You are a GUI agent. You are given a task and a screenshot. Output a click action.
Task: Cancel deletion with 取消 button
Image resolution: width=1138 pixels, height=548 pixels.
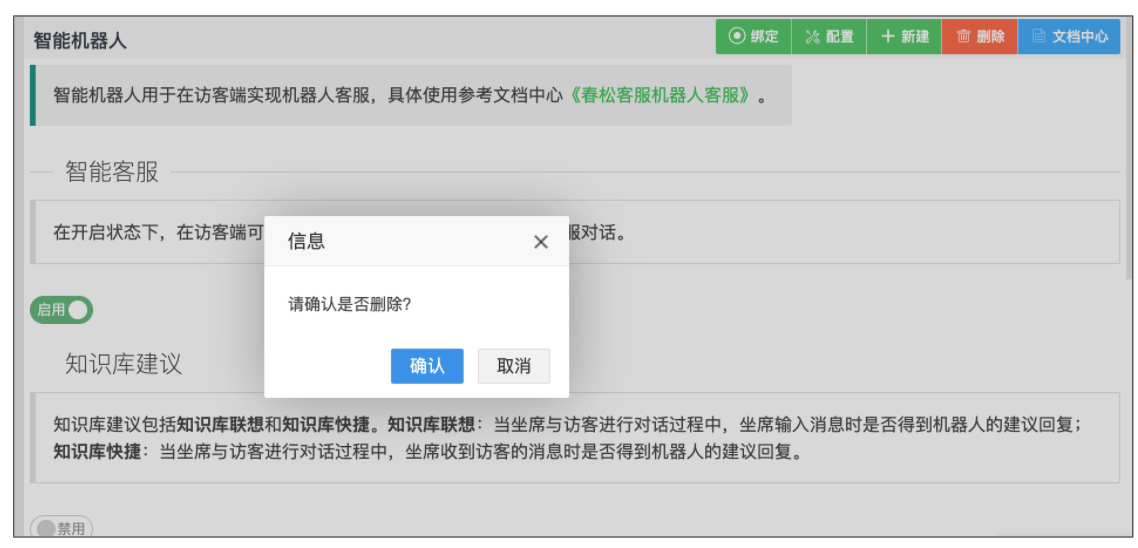pos(514,366)
